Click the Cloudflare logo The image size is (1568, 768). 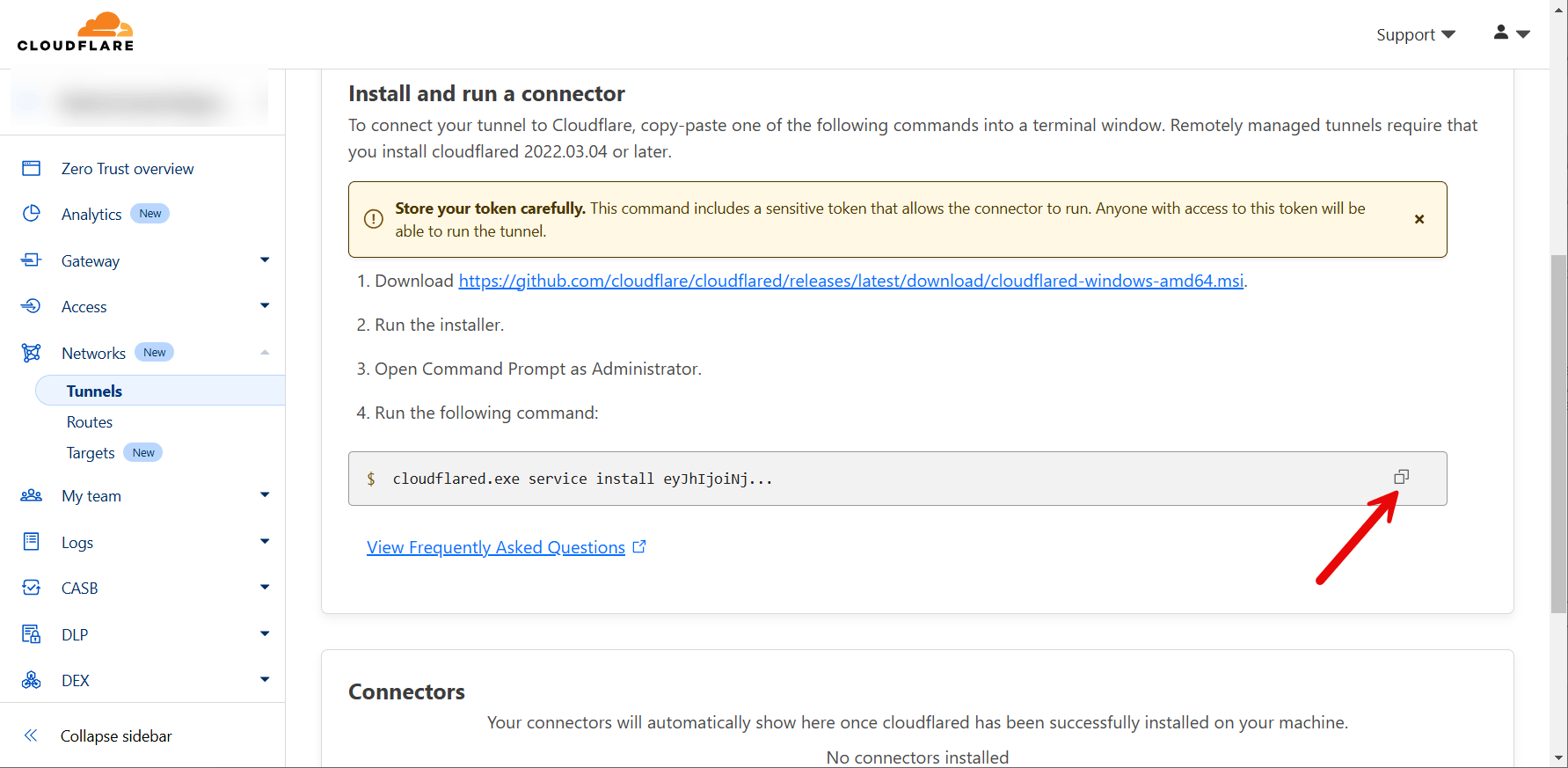(x=76, y=33)
